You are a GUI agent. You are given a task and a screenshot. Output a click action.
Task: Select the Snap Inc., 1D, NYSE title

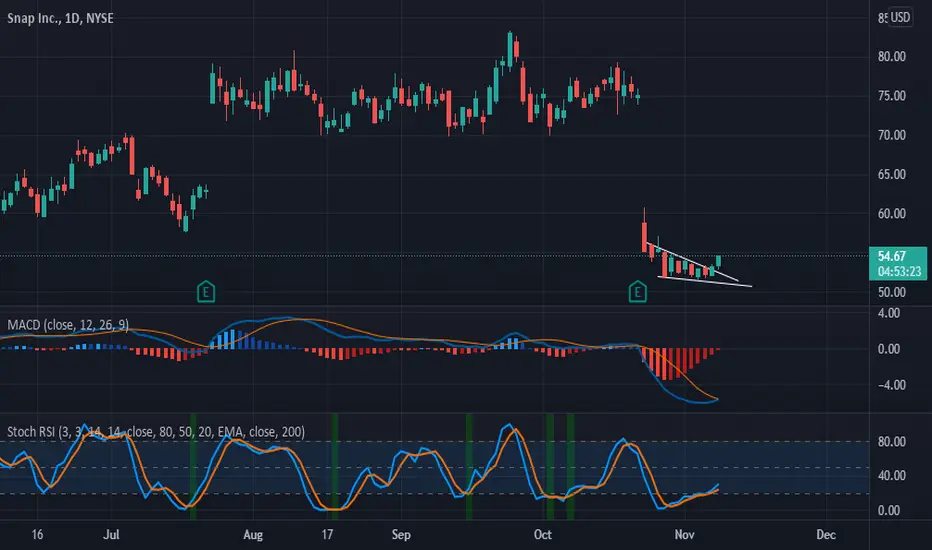(x=60, y=18)
